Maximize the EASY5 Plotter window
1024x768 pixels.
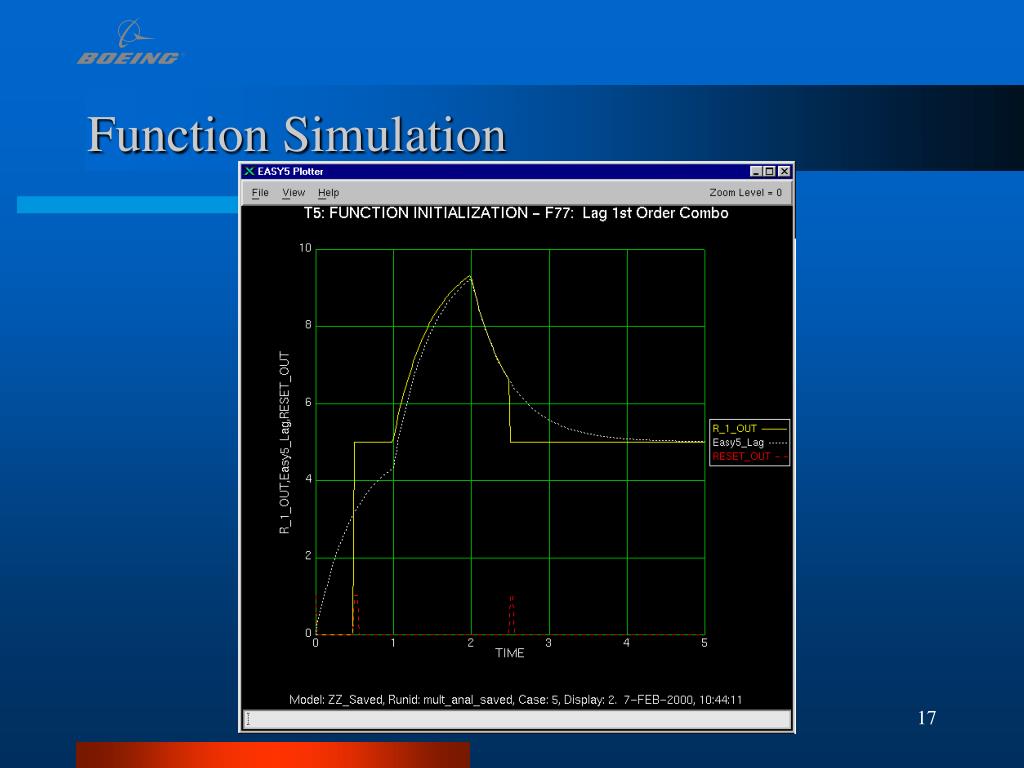[x=770, y=171]
